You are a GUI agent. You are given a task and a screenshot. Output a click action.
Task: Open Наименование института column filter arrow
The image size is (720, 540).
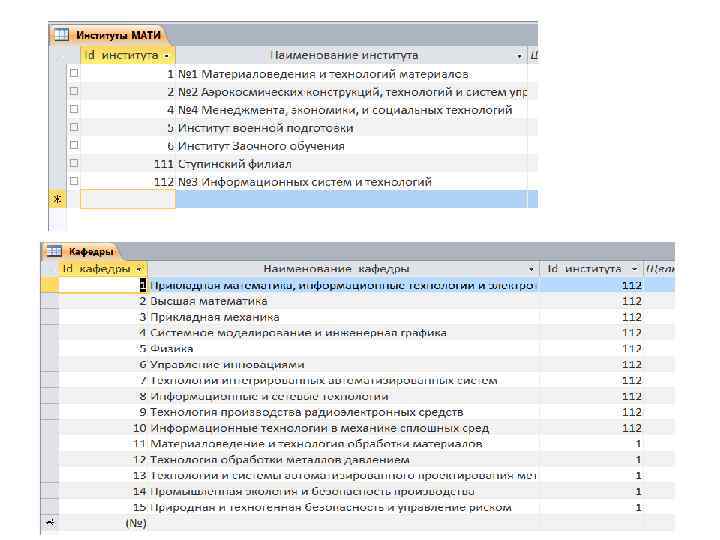[519, 56]
